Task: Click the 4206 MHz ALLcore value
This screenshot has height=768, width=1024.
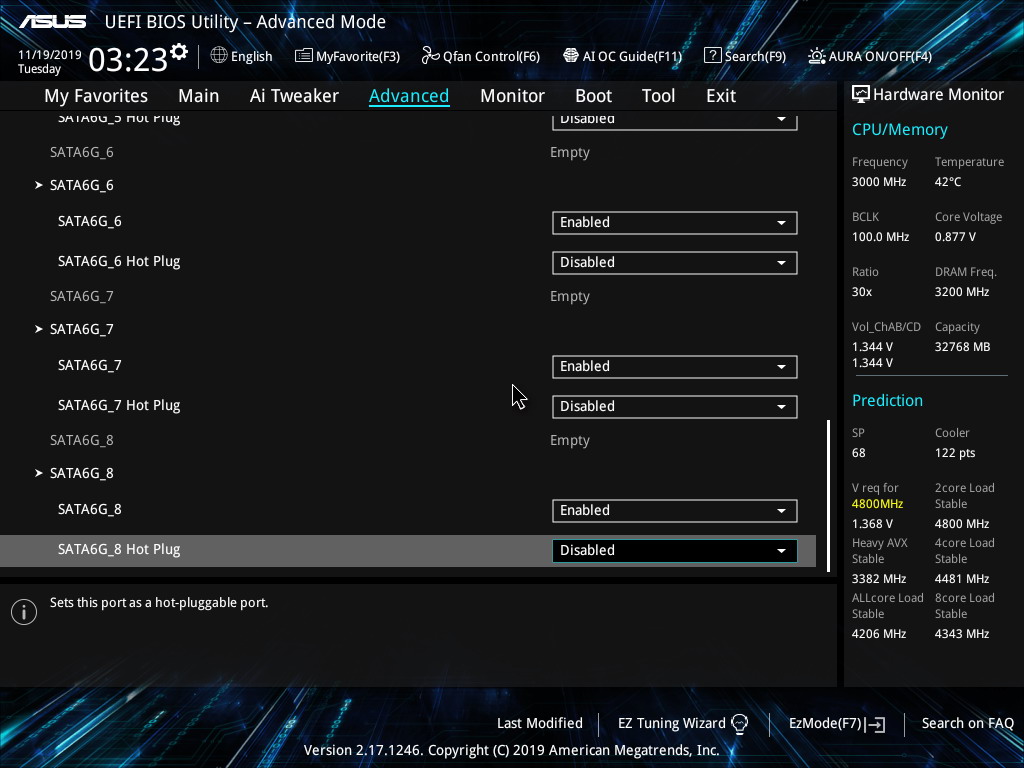Action: [878, 634]
